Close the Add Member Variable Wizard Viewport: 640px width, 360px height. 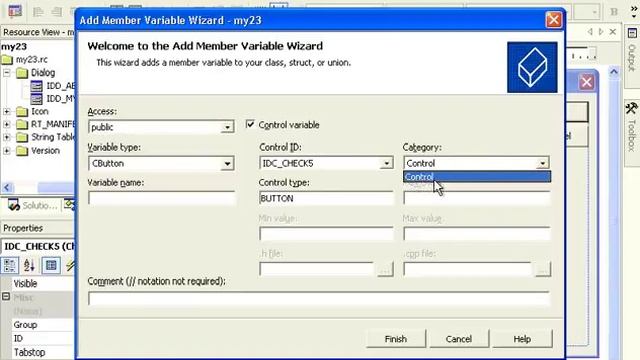554,20
